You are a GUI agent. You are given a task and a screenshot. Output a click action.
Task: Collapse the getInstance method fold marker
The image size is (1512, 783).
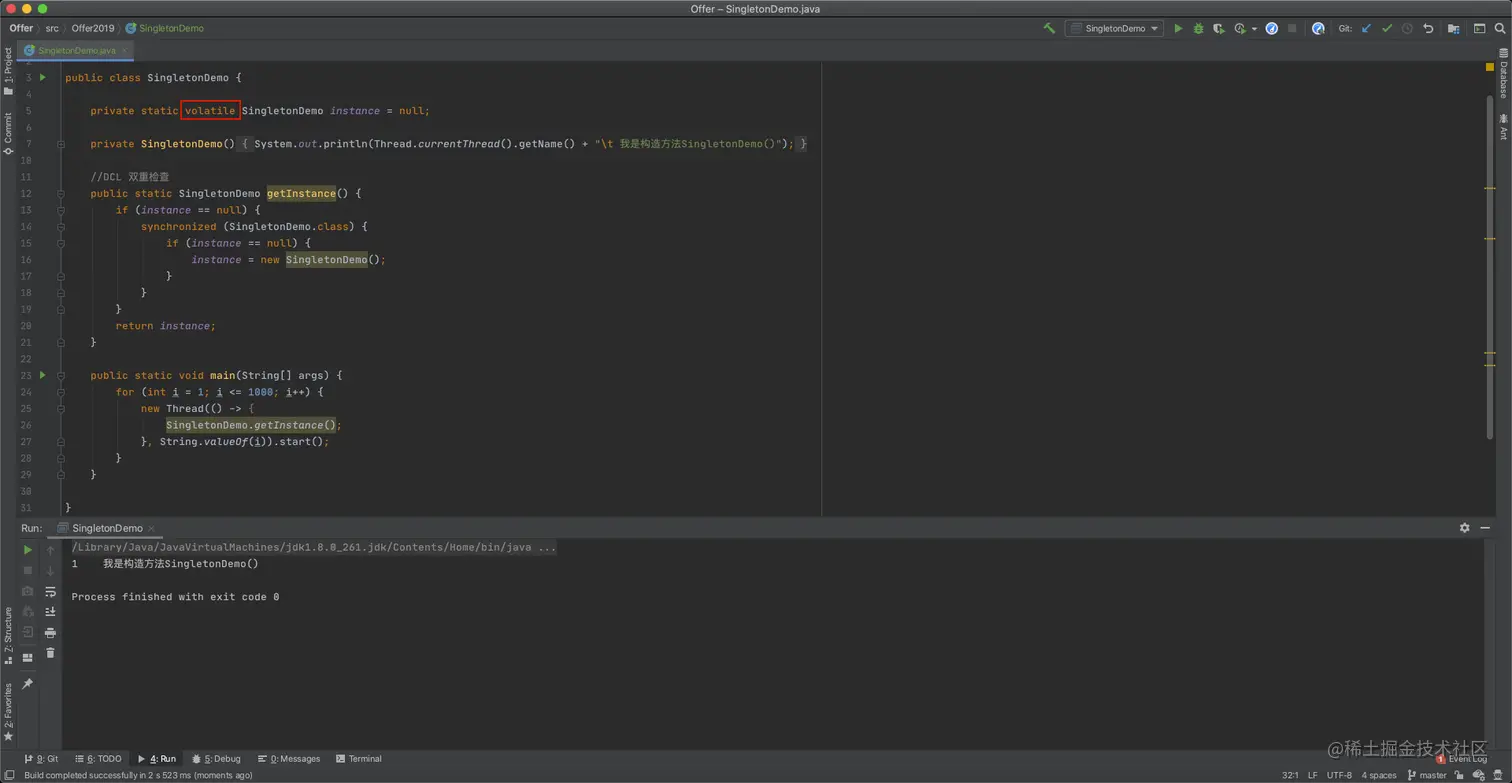pos(61,194)
